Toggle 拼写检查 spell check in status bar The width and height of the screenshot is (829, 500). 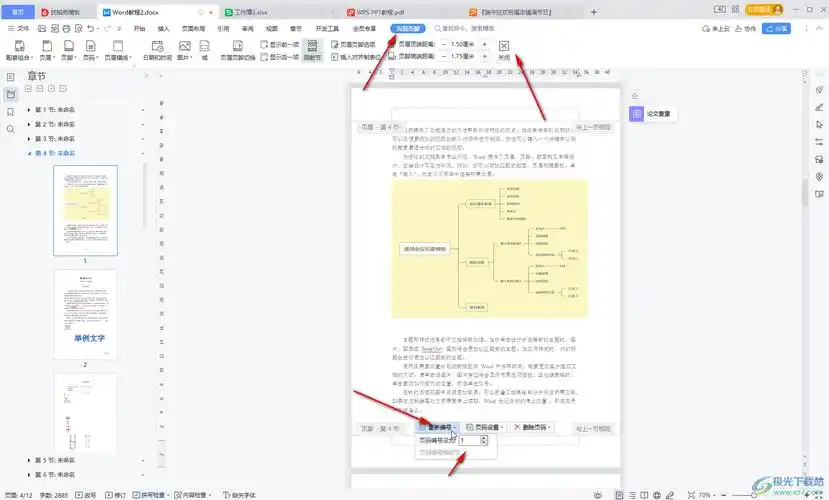pyautogui.click(x=150, y=495)
